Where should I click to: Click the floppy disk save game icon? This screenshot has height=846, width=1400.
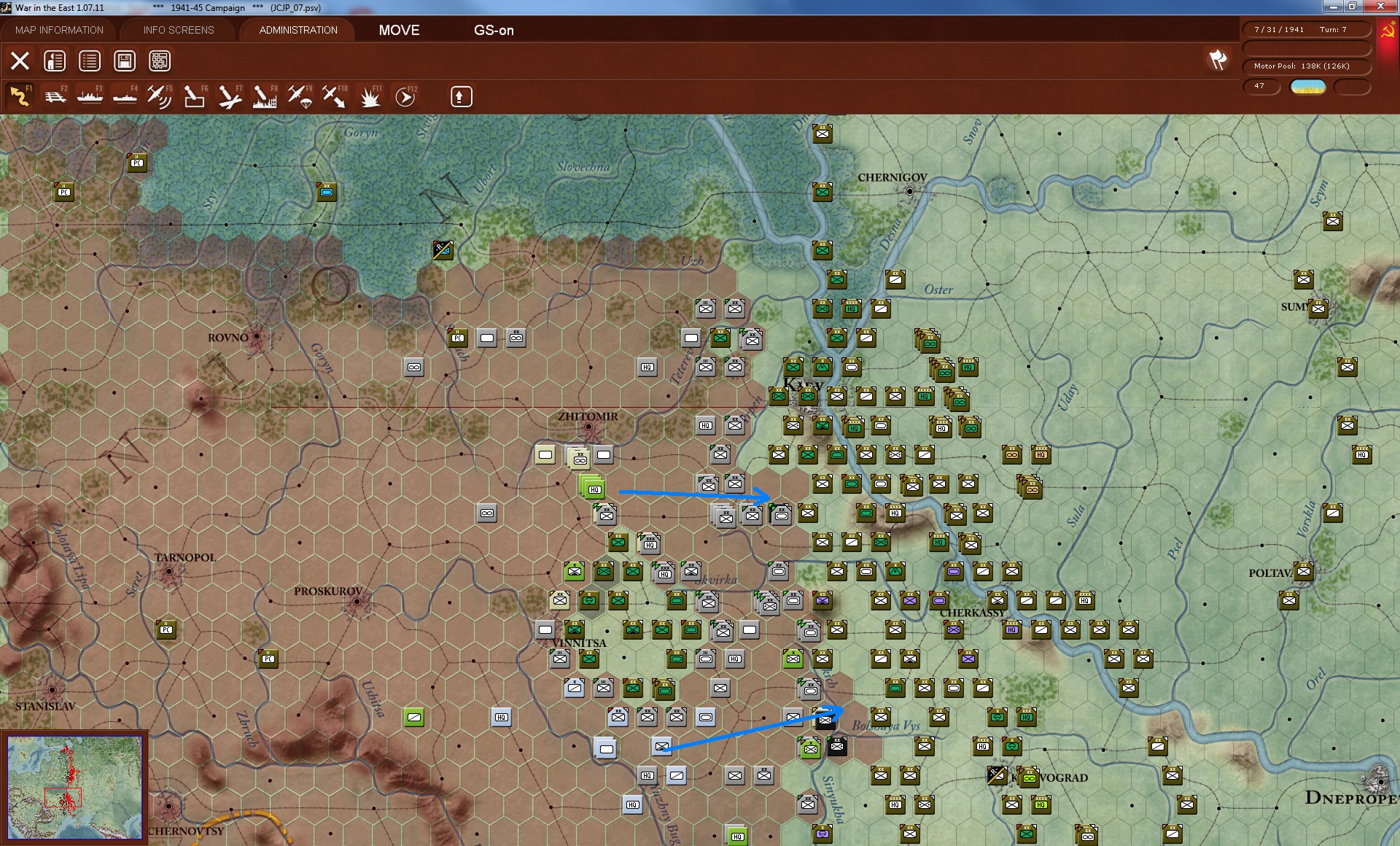tap(125, 61)
